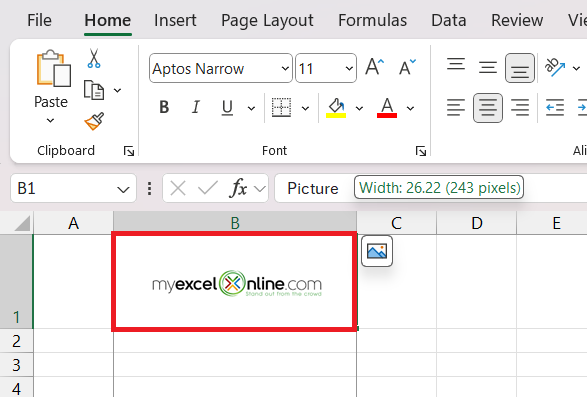Viewport: 587px width, 397px height.
Task: Open the Copy options dropdown arrow
Action: (117, 90)
